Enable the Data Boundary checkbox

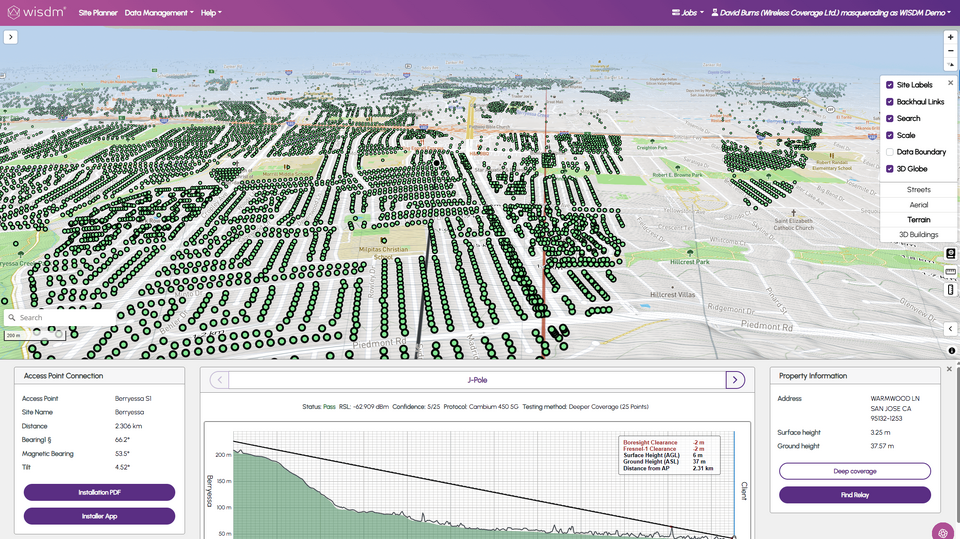(890, 152)
